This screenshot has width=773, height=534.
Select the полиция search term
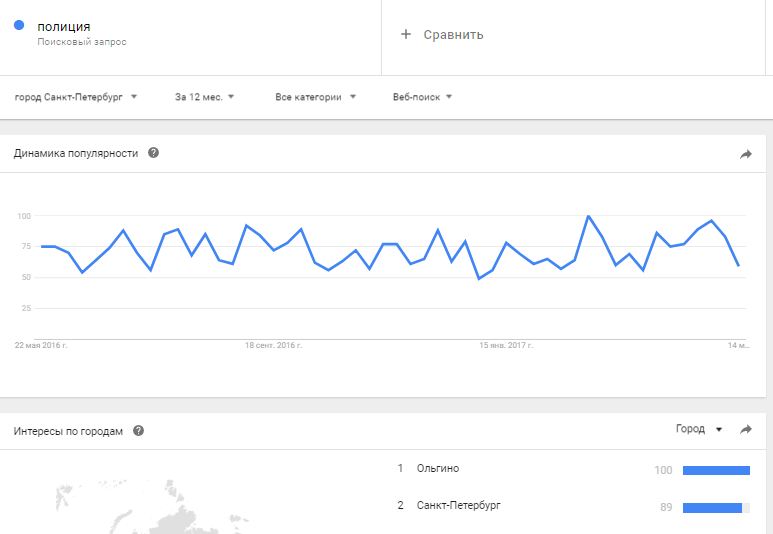pyautogui.click(x=64, y=26)
